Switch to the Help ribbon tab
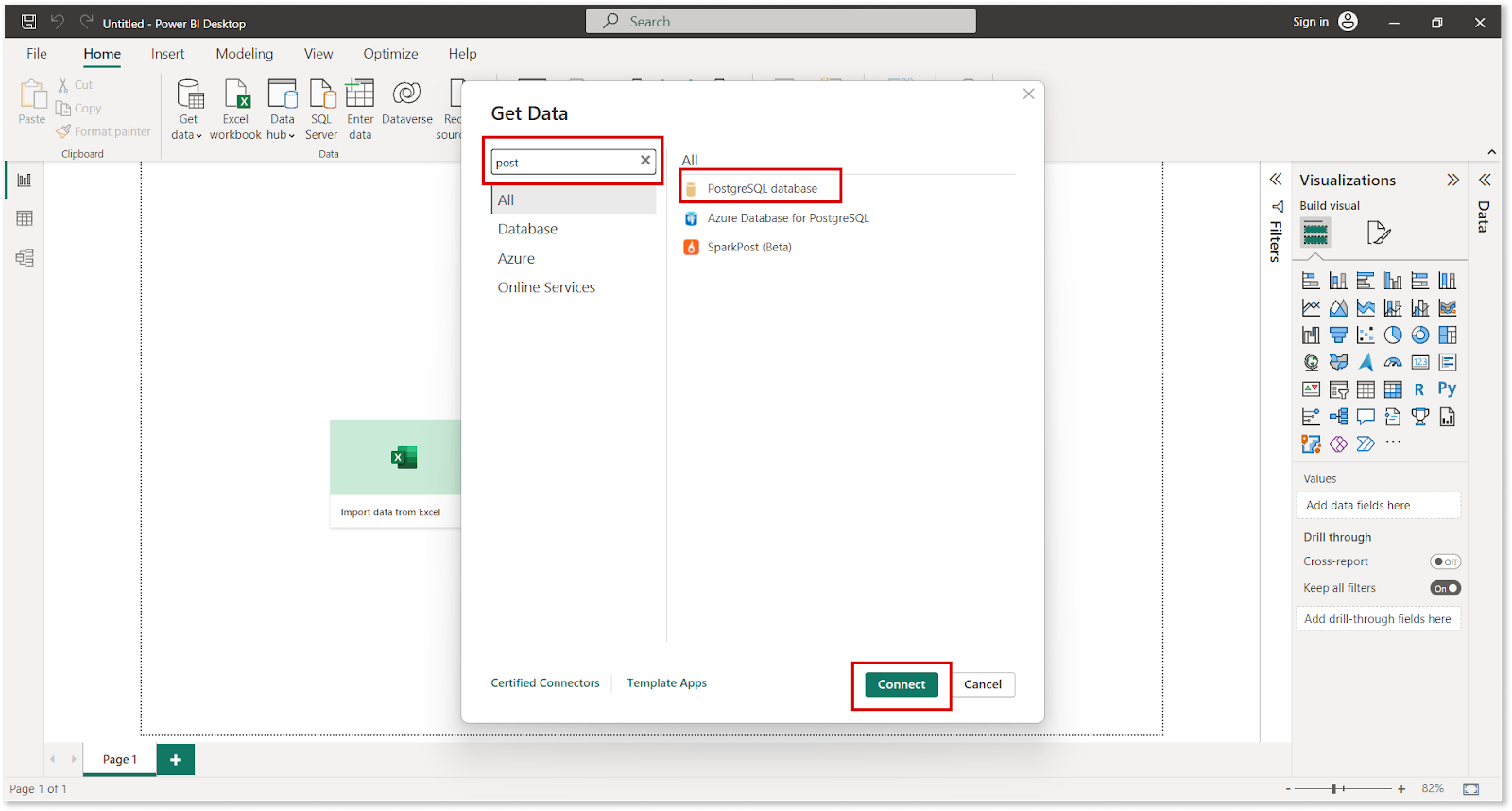Viewport: 1512px width, 811px height. [x=462, y=54]
